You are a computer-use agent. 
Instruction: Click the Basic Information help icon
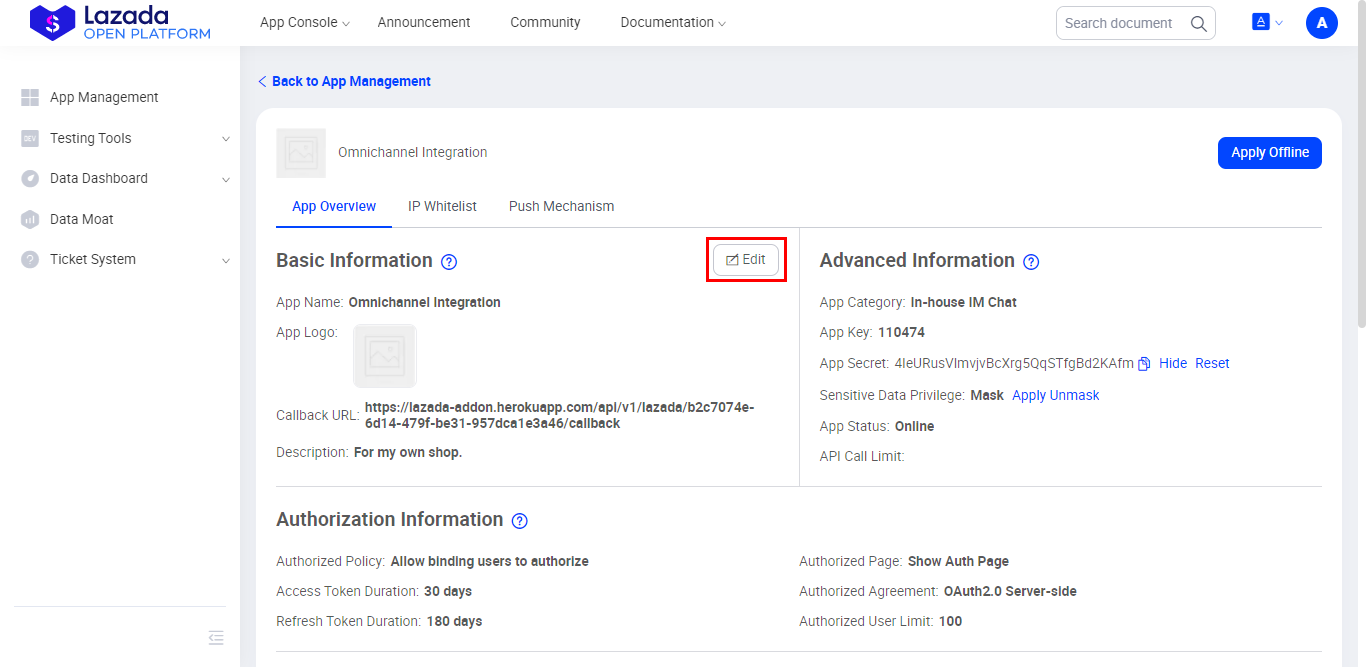click(x=449, y=262)
